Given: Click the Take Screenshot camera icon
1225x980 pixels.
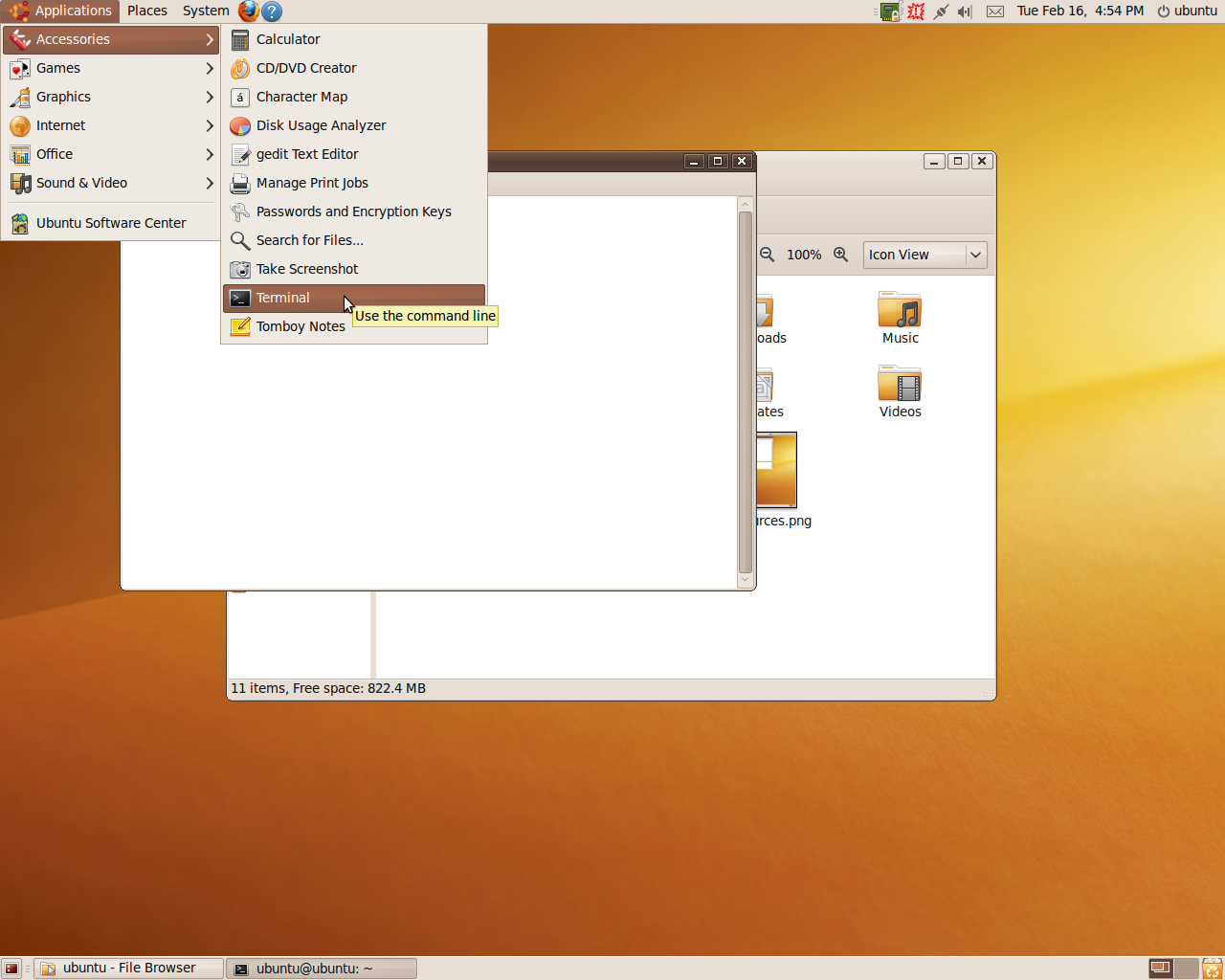Looking at the screenshot, I should 239,269.
